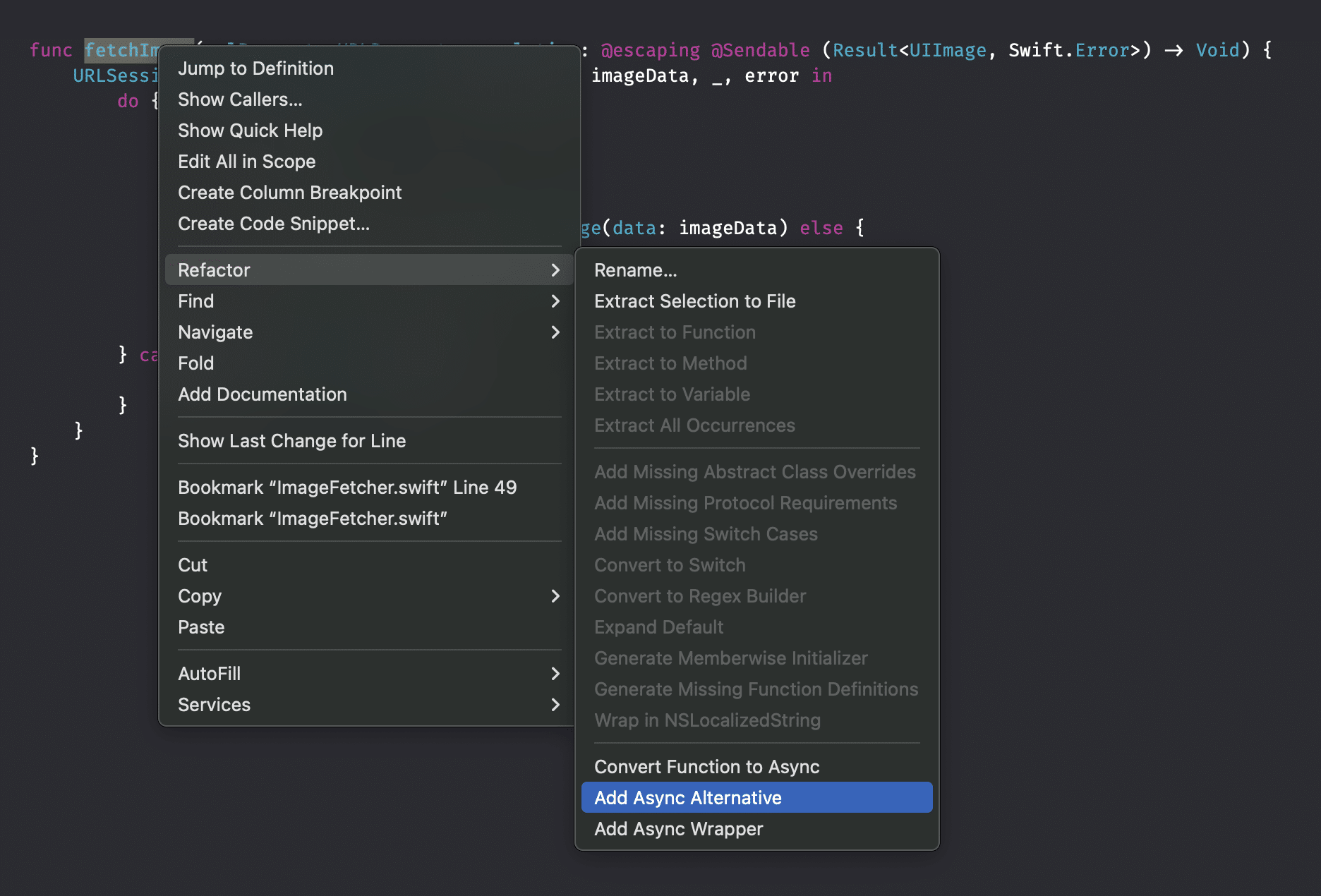Click Create Column Breakpoint
The image size is (1321, 896).
(289, 193)
